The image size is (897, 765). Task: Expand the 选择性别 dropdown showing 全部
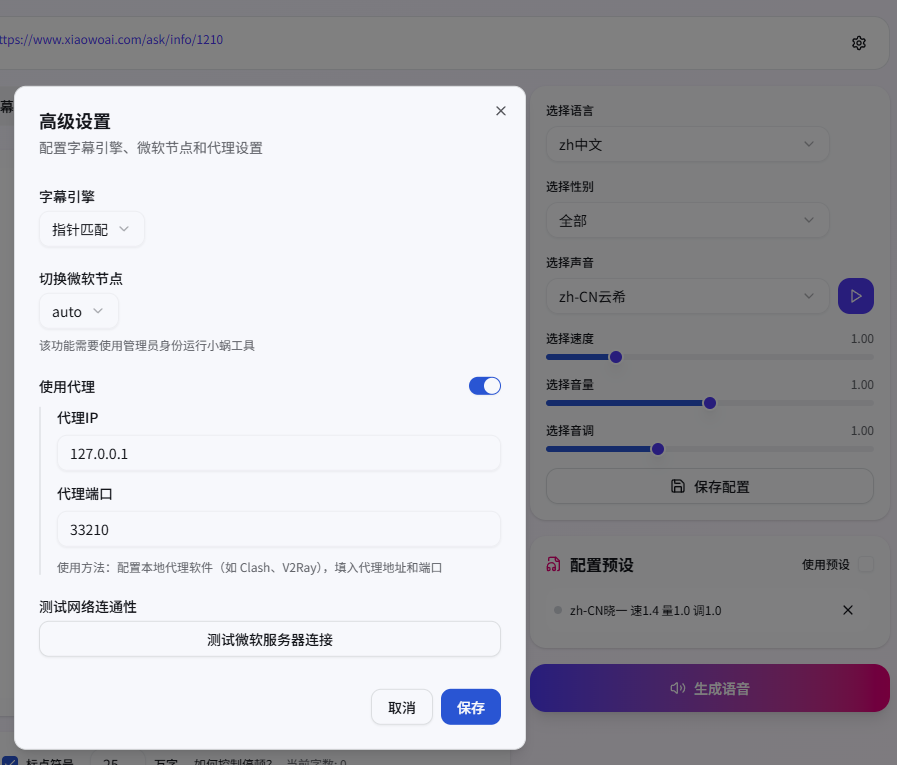click(687, 220)
